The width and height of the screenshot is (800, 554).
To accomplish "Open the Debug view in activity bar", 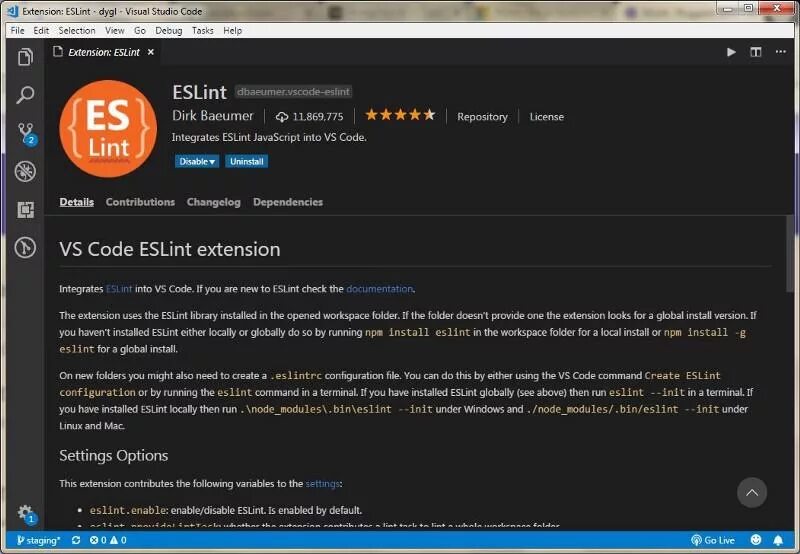I will [25, 171].
